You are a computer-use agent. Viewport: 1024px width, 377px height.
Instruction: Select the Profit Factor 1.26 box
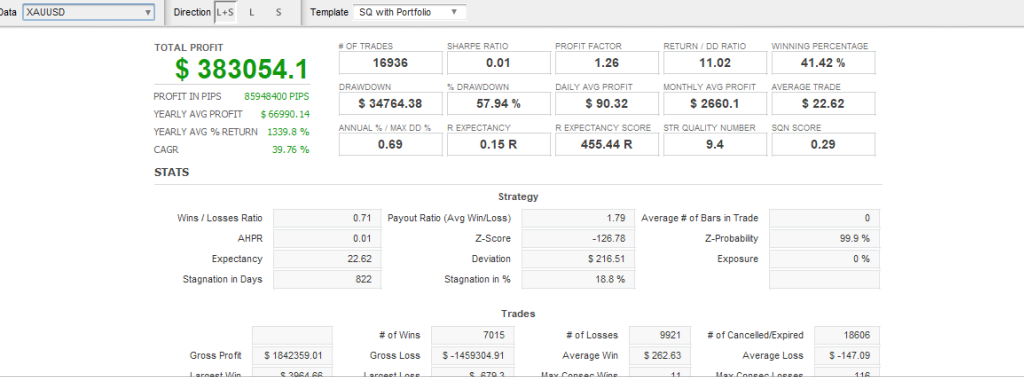pos(607,63)
